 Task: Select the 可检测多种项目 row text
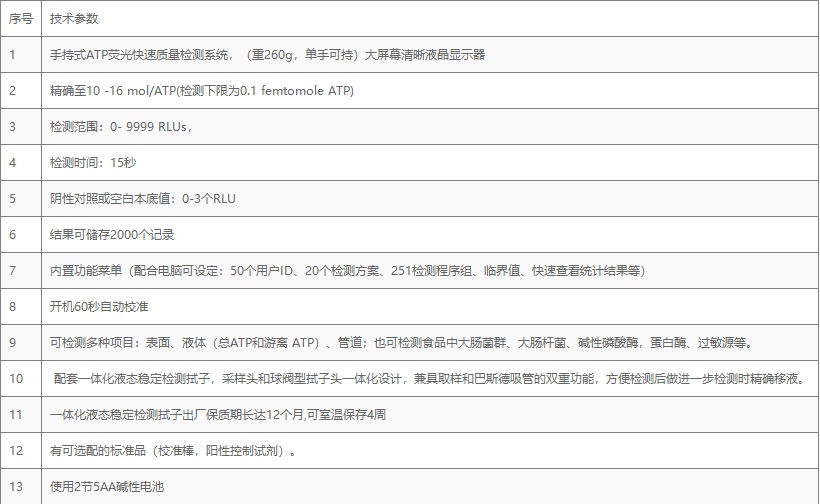coord(400,343)
